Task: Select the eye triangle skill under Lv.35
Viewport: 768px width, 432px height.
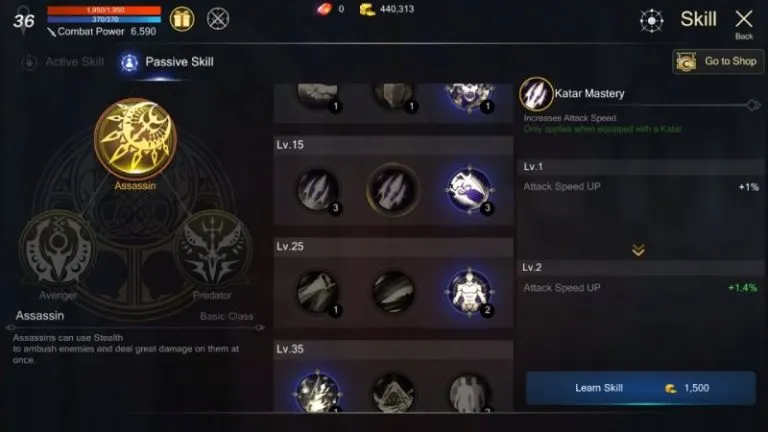Action: (x=393, y=392)
